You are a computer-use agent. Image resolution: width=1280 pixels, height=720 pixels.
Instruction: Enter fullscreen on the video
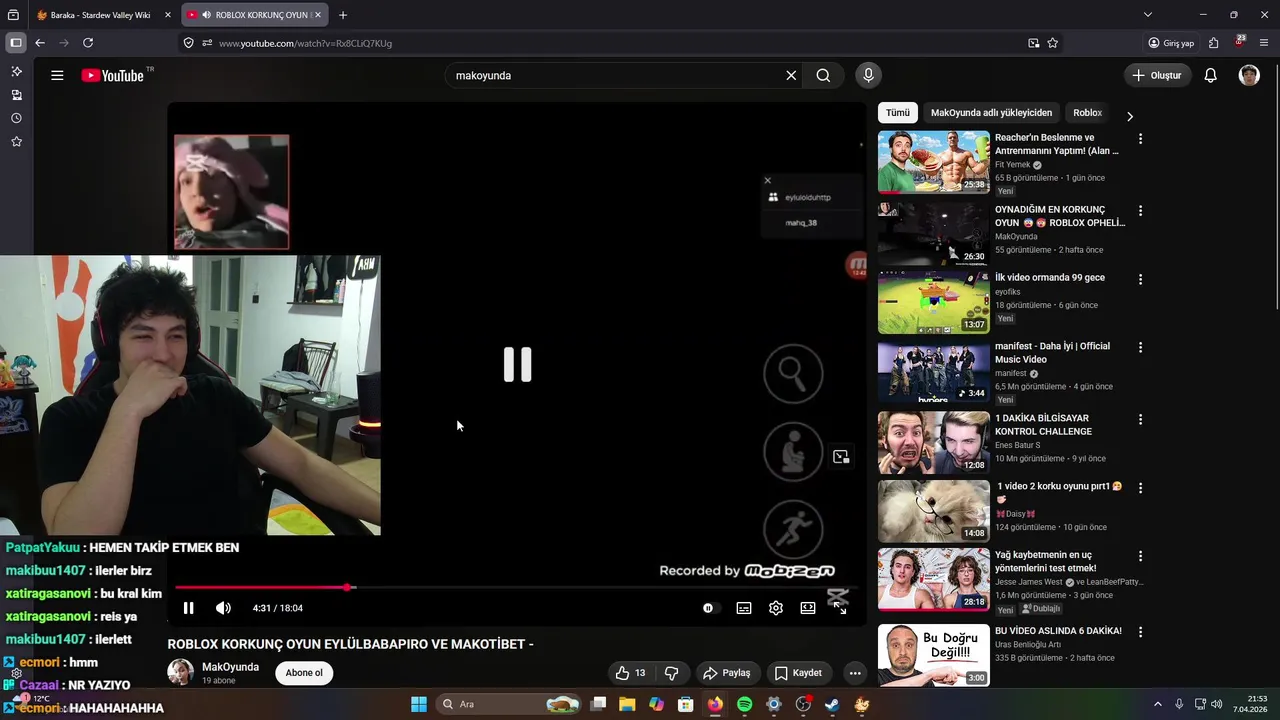click(x=840, y=608)
